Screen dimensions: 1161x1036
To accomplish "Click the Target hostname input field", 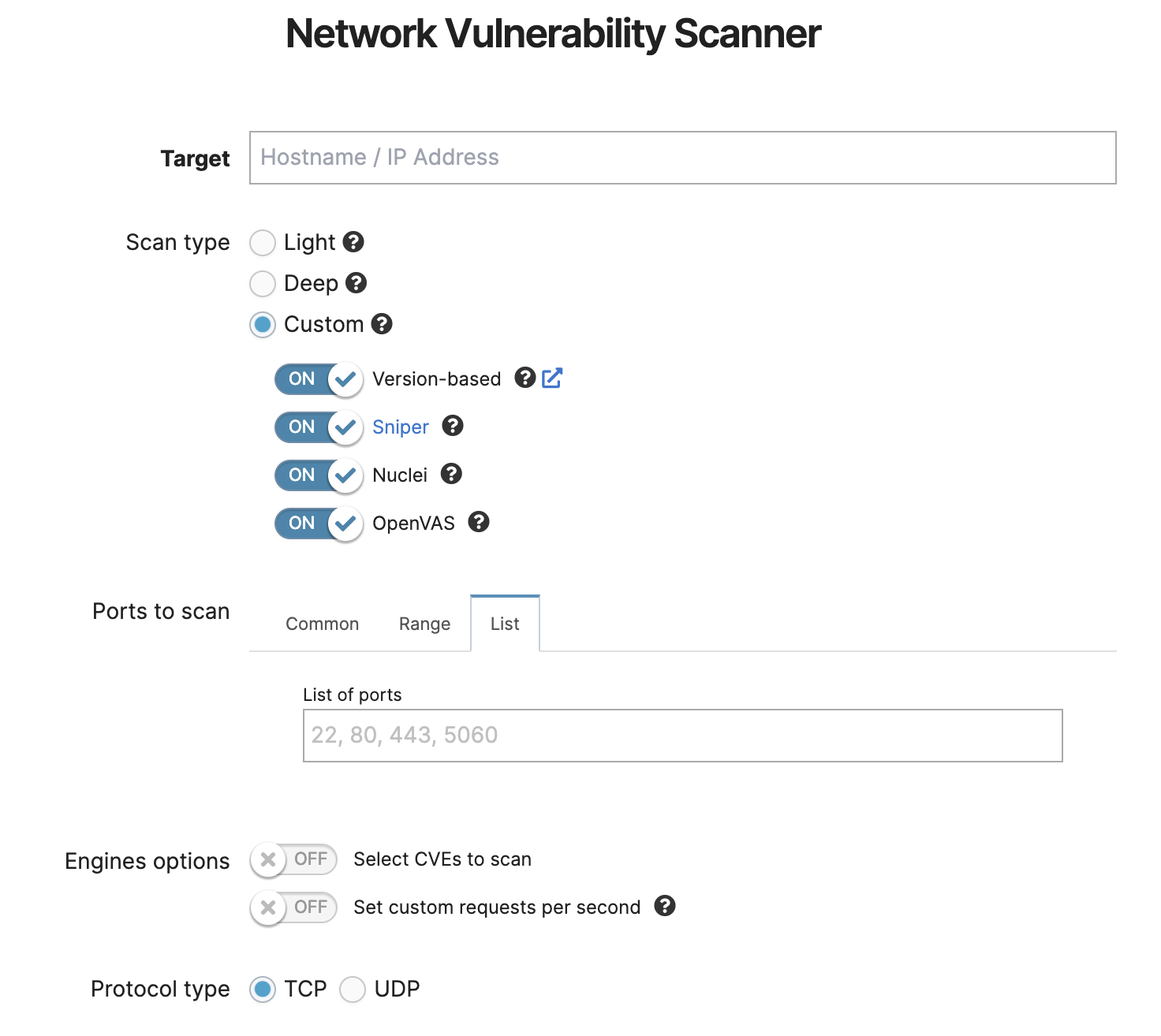I will [x=682, y=158].
